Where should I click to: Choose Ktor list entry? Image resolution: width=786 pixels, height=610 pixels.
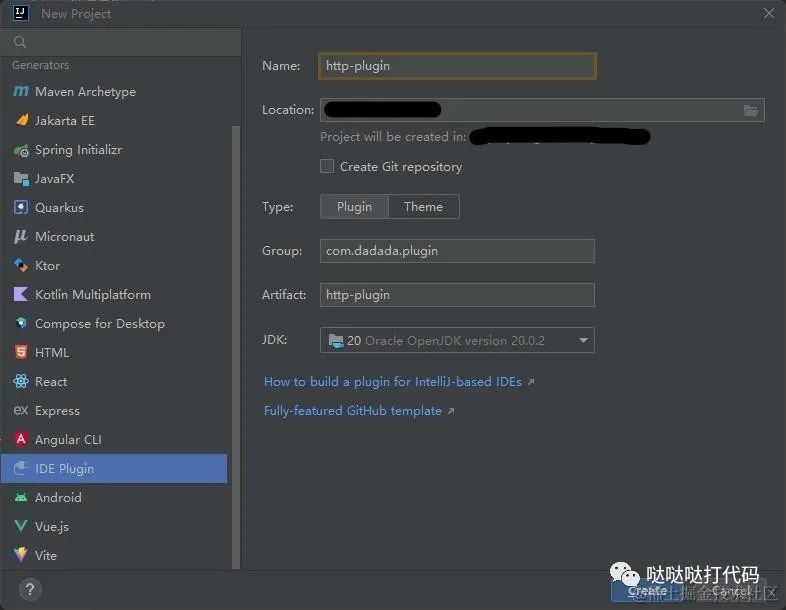pyautogui.click(x=114, y=266)
